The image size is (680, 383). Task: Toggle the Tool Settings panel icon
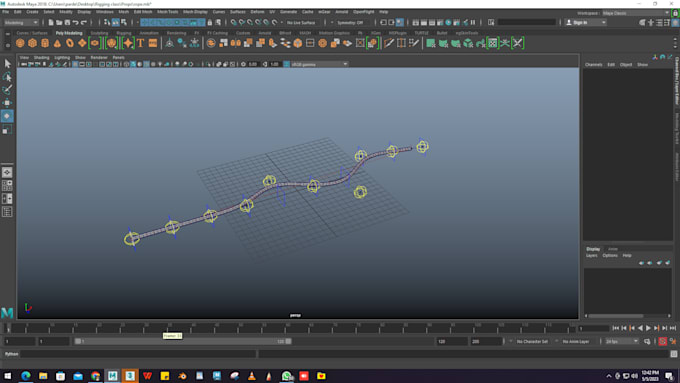667,22
